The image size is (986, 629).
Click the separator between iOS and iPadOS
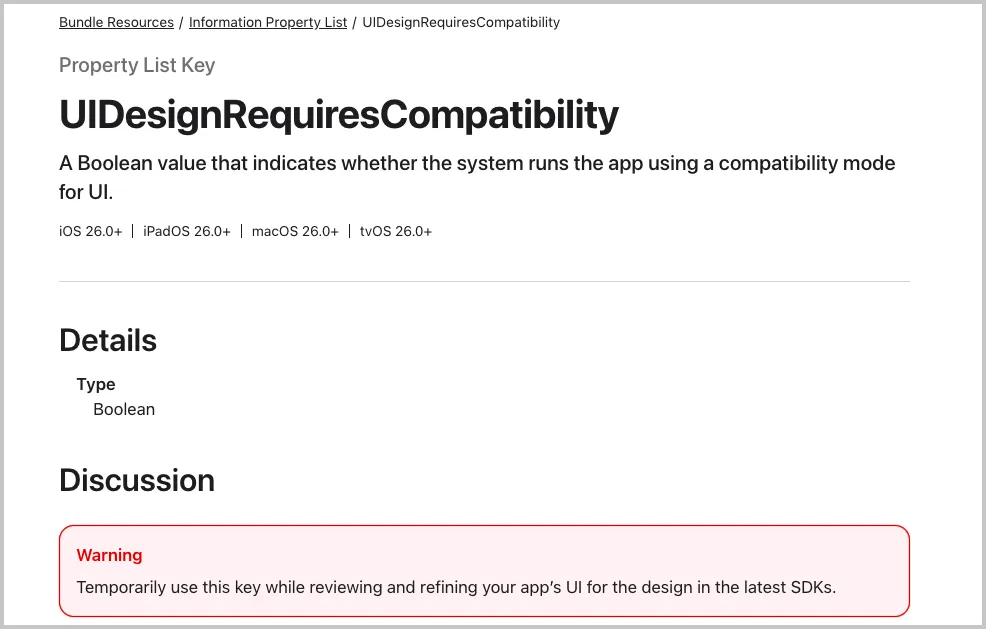pos(133,231)
